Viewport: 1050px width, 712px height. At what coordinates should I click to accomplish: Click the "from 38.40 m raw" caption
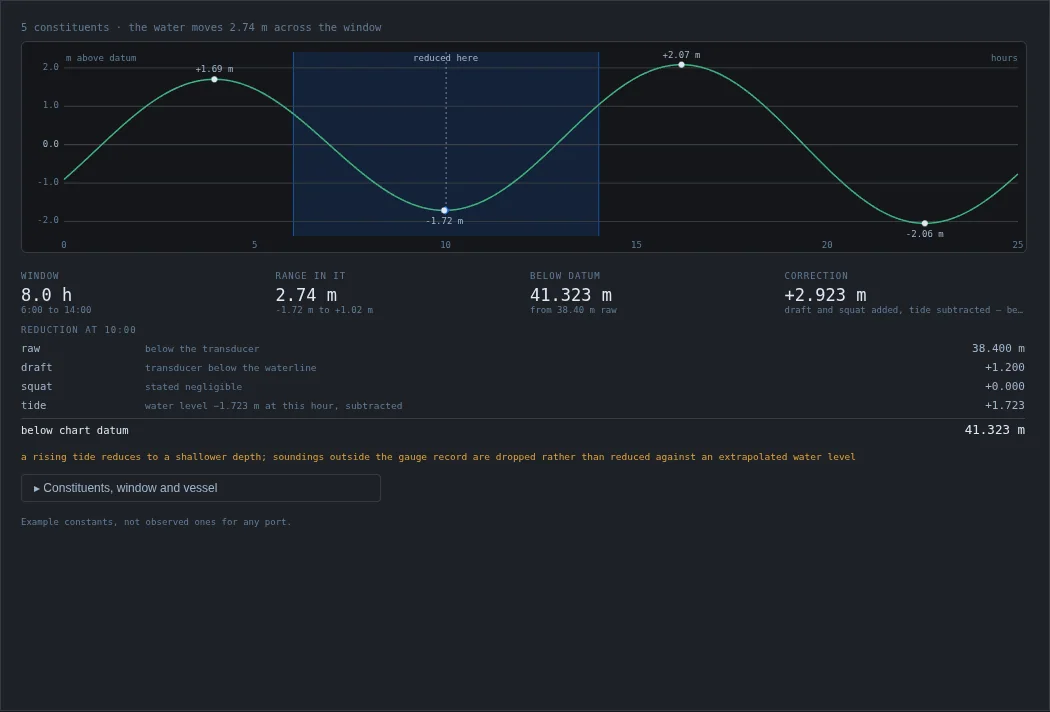573,310
